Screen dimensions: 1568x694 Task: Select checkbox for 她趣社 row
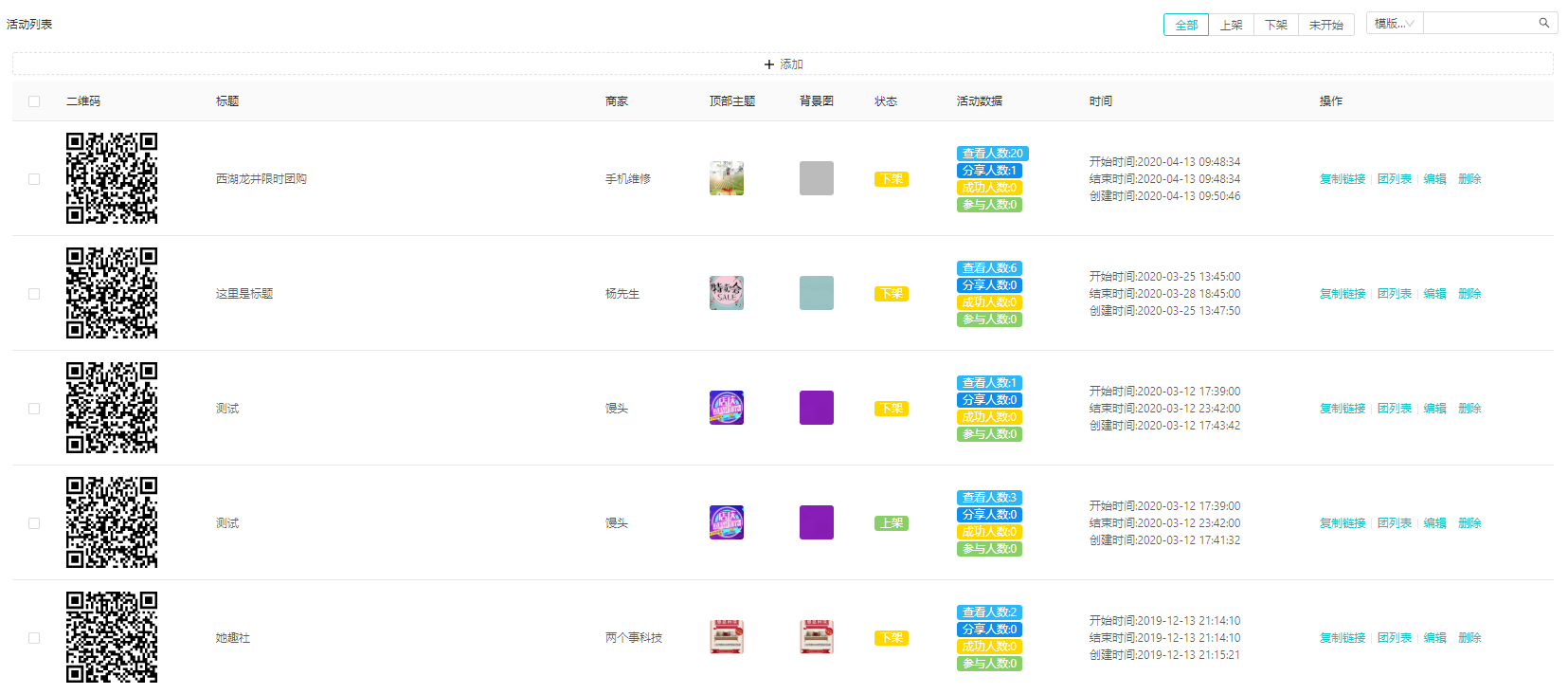34,638
